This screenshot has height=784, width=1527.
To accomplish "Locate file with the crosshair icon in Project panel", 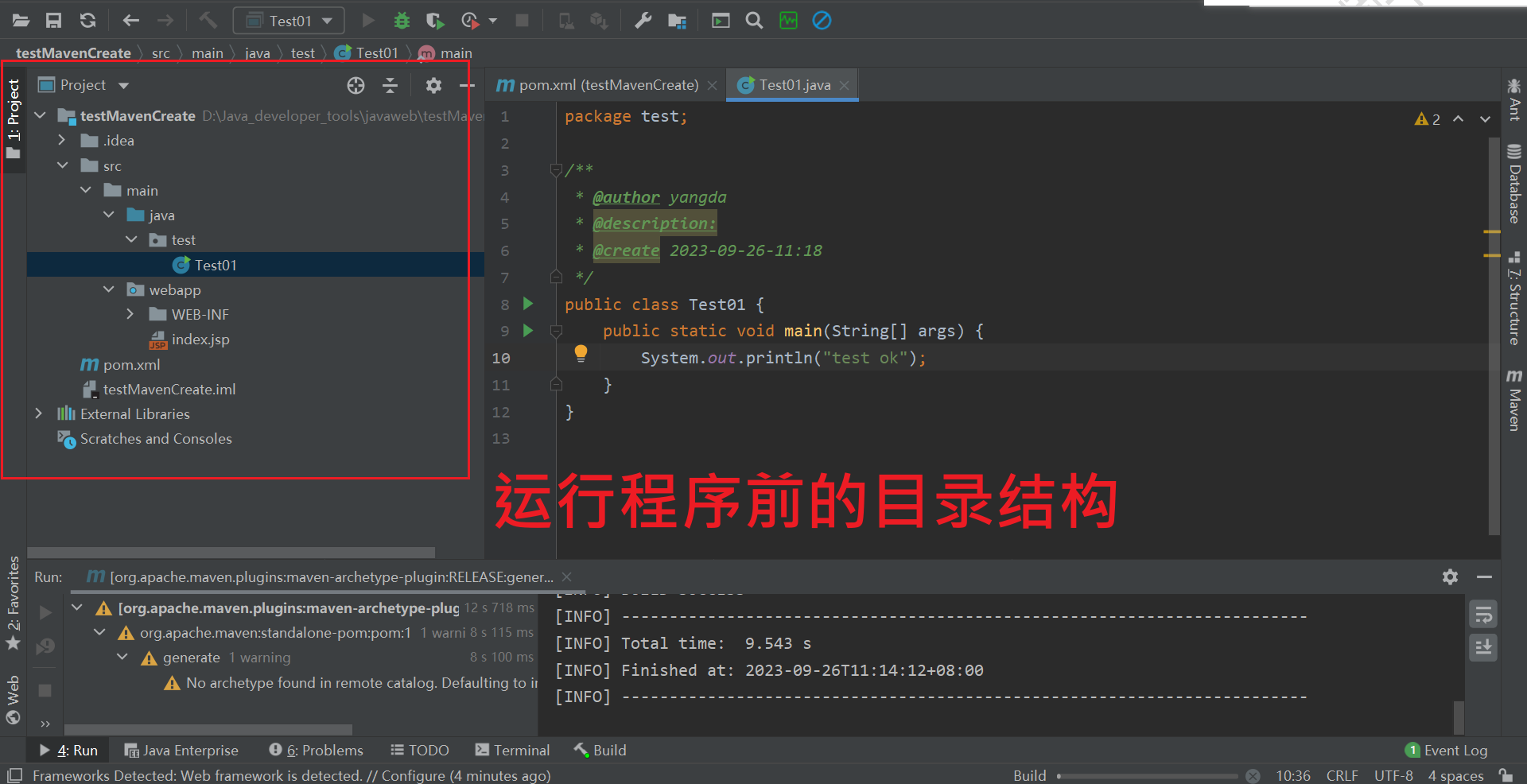I will click(x=356, y=85).
